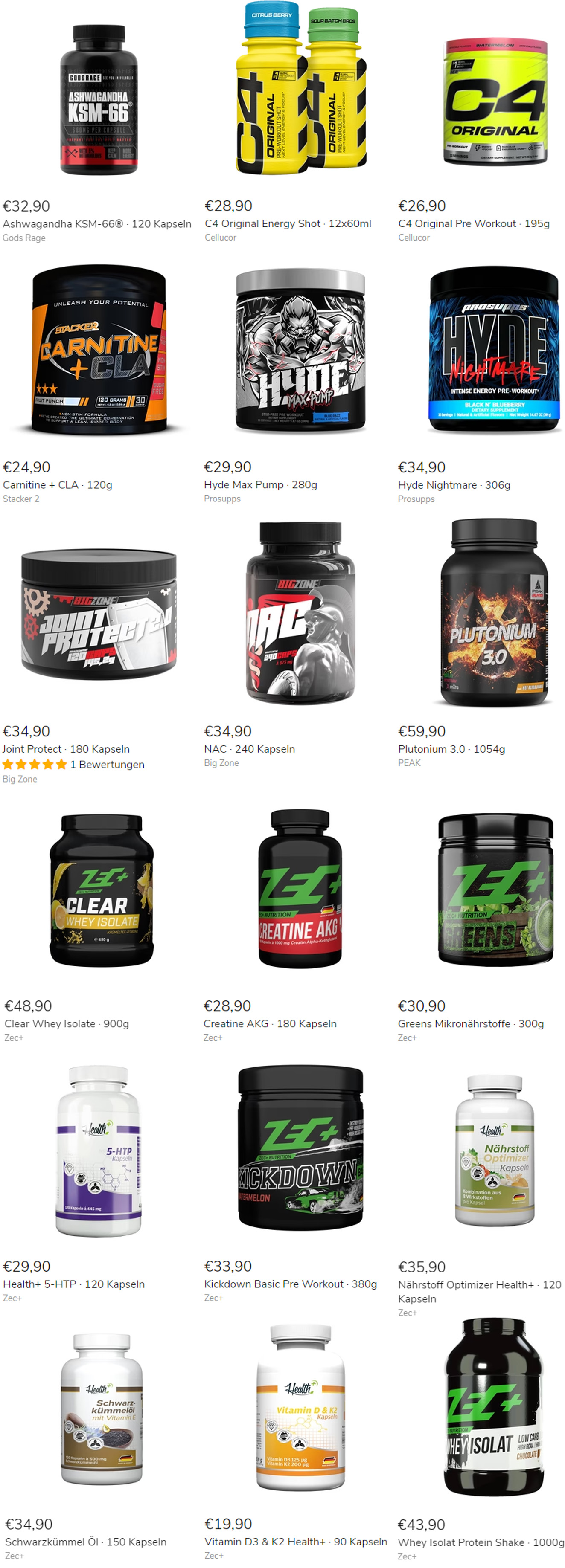Click the Whey Isolat Protein Shake image
The width and height of the screenshot is (565, 1568).
tap(494, 1407)
